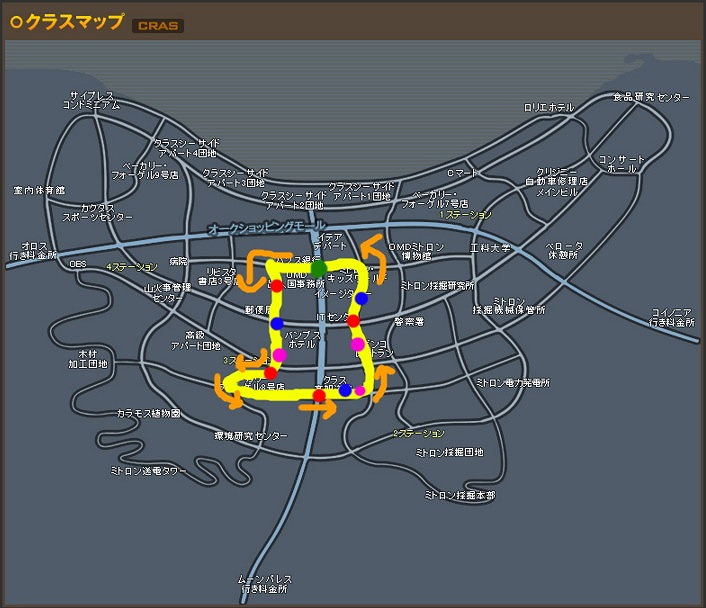The width and height of the screenshot is (706, 608).
Task: Select OMDミトロン博物館 label
Action: [416, 251]
